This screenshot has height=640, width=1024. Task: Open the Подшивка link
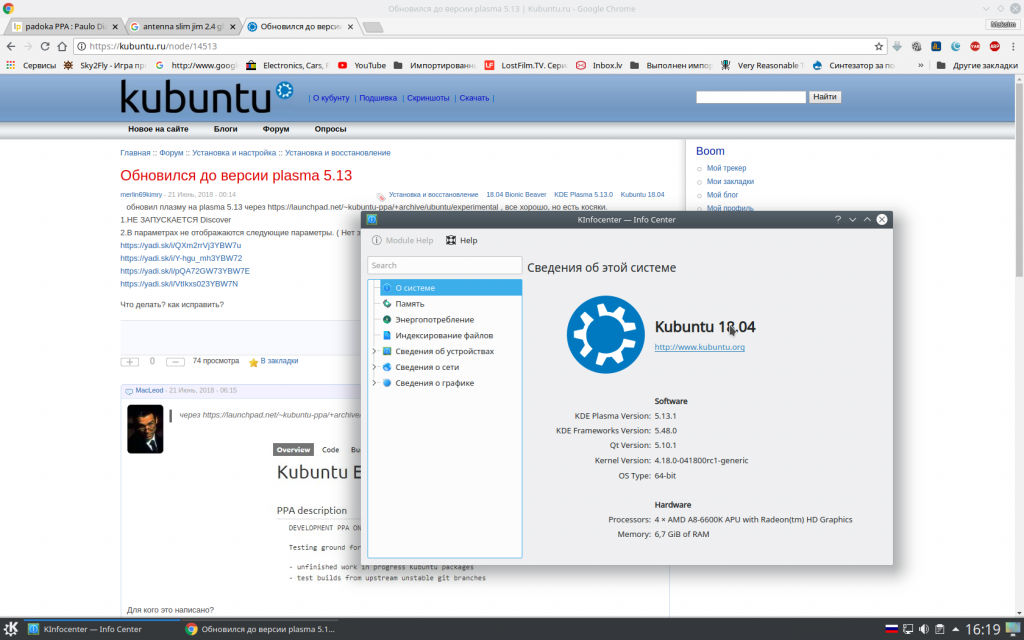(x=378, y=98)
